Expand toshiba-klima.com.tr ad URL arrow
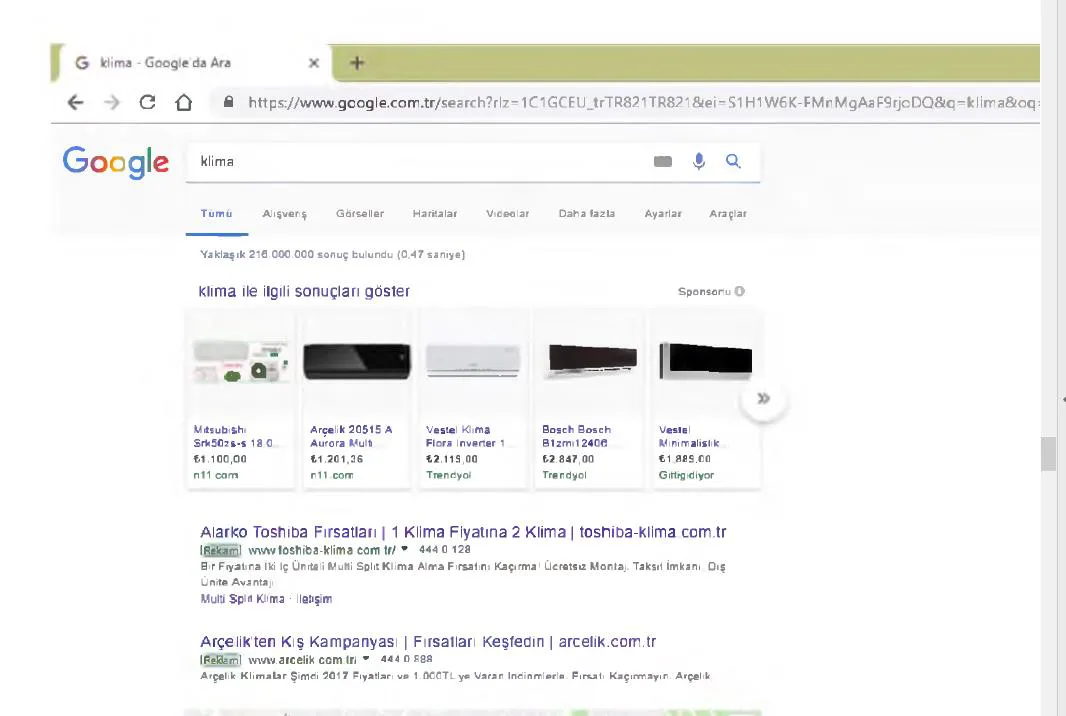Viewport: 1066px width, 716px height. point(405,549)
